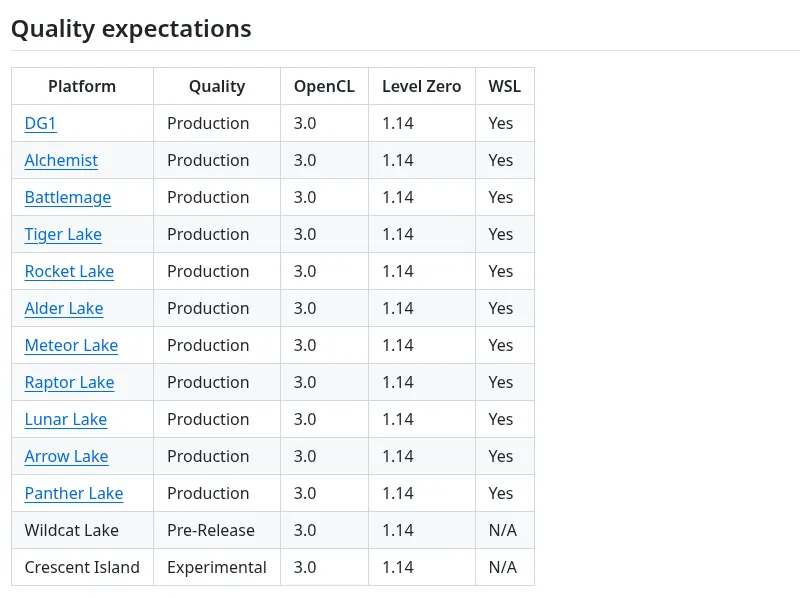Click the OpenCL column header
800x598 pixels.
324,86
